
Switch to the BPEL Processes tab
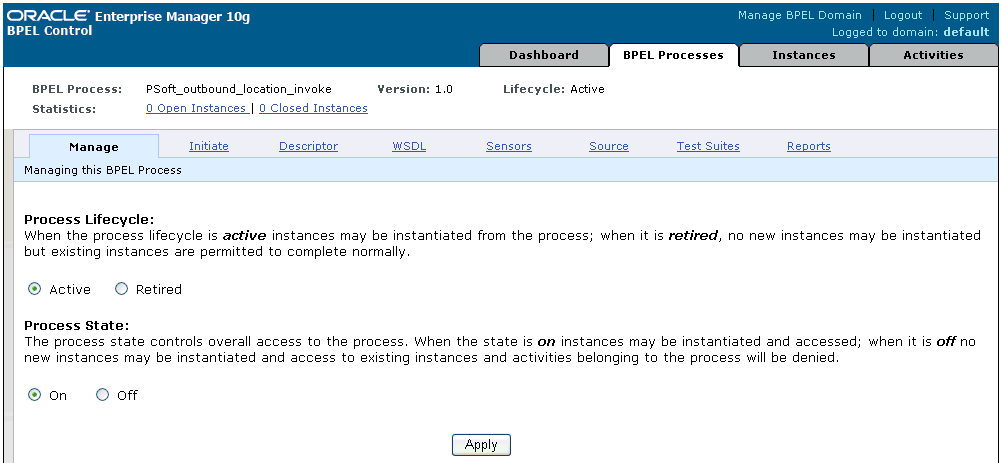pyautogui.click(x=673, y=55)
